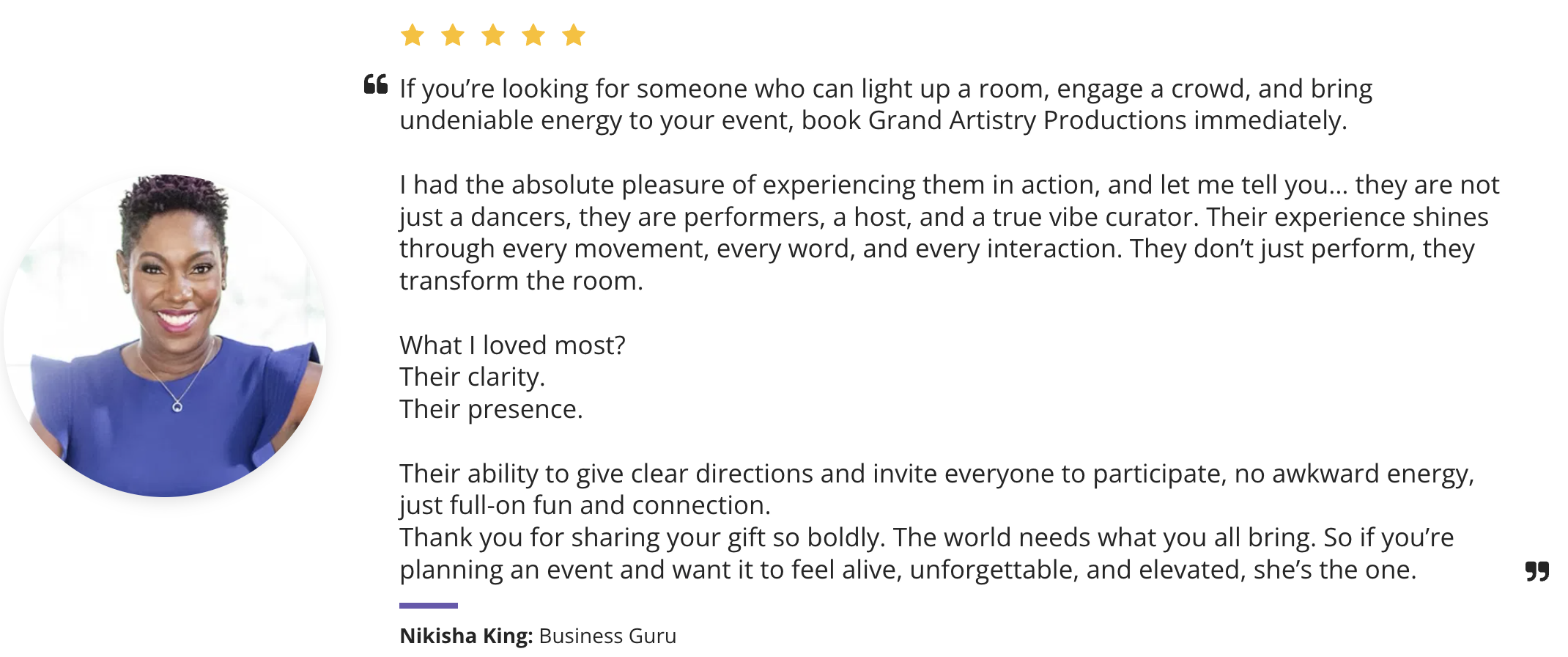Click the closing quotation mark icon
1568x657 pixels.
click(x=1536, y=570)
